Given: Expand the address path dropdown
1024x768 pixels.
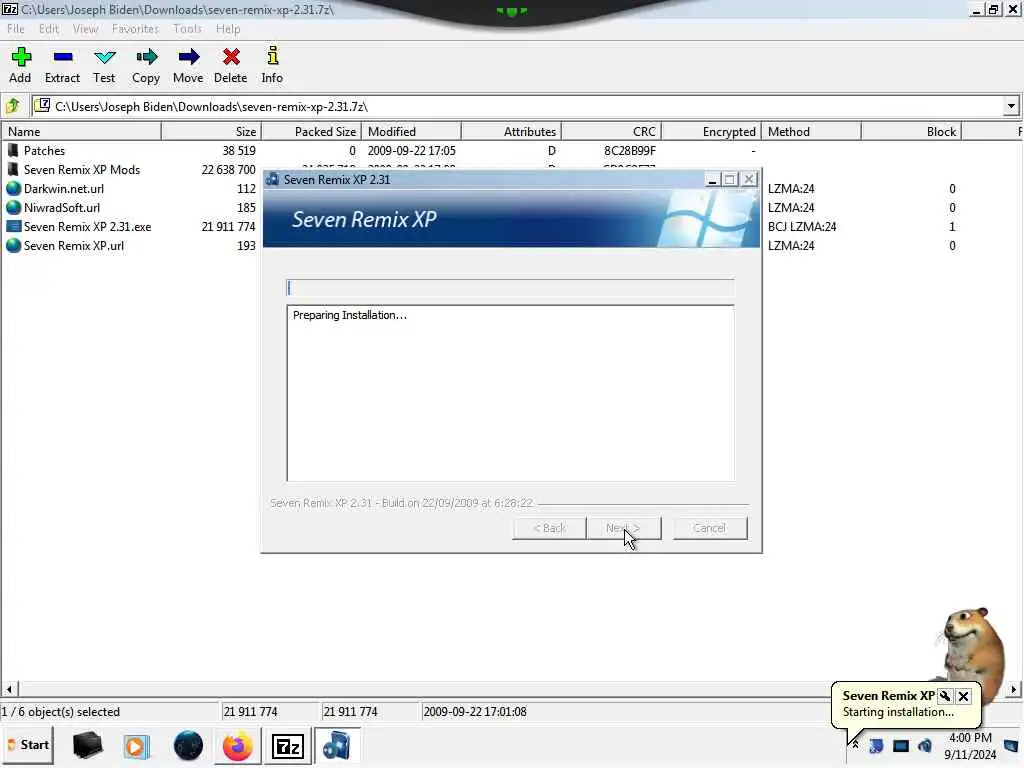Looking at the screenshot, I should coord(1011,106).
